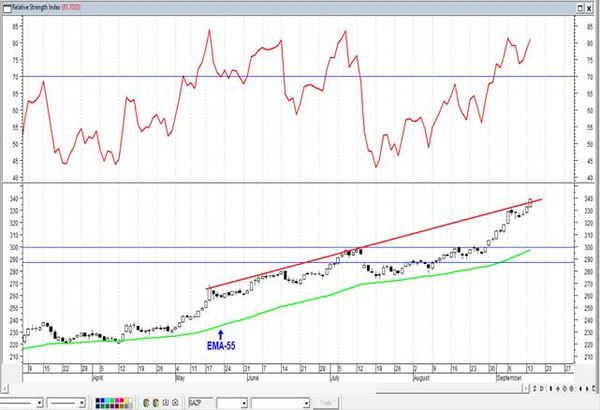This screenshot has height=410, width=600.
Task: Click the left-pointing triangle icon at bottom right
Action: click(580, 389)
